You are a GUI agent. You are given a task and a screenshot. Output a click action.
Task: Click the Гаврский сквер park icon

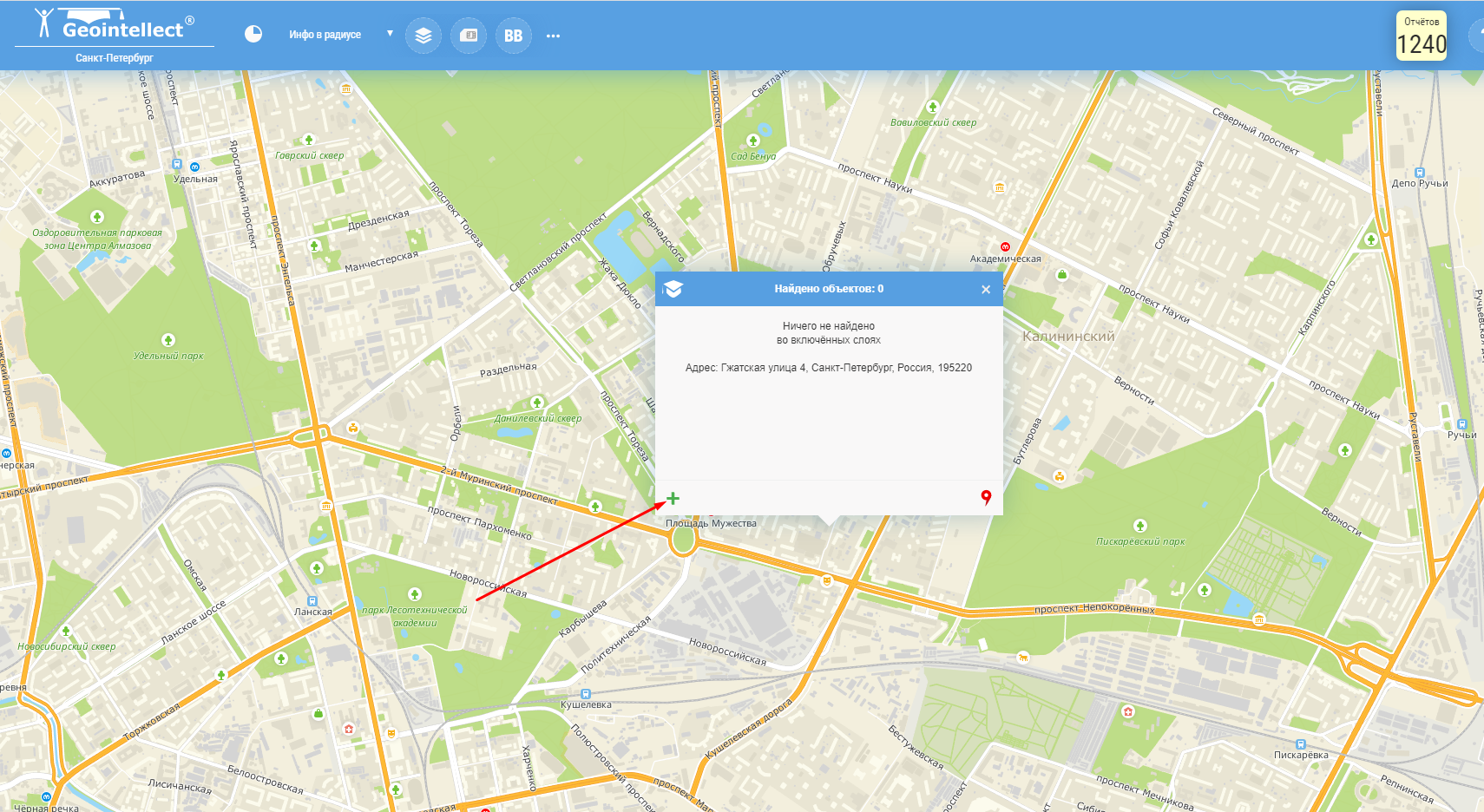(x=309, y=140)
